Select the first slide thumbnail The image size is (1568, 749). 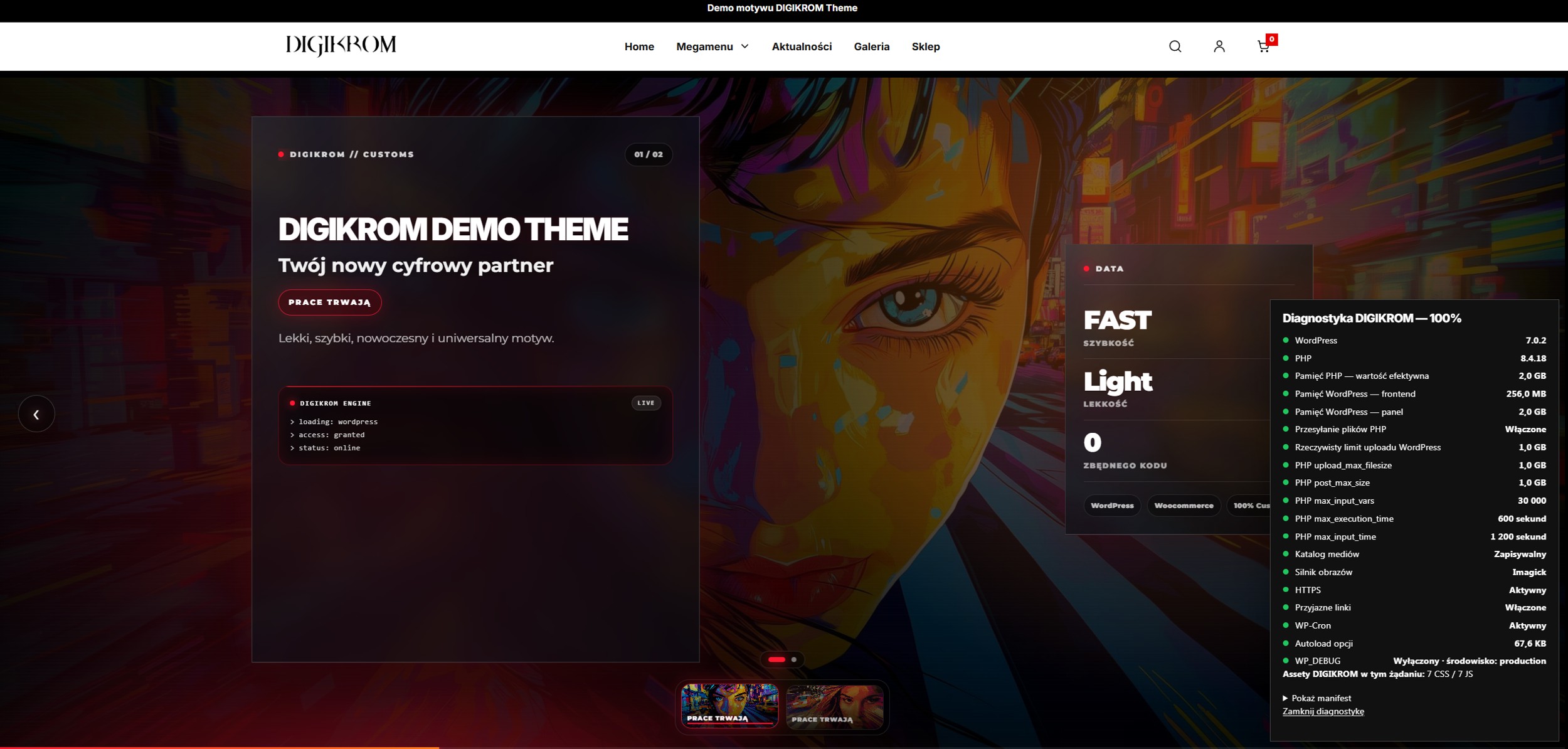pos(729,706)
